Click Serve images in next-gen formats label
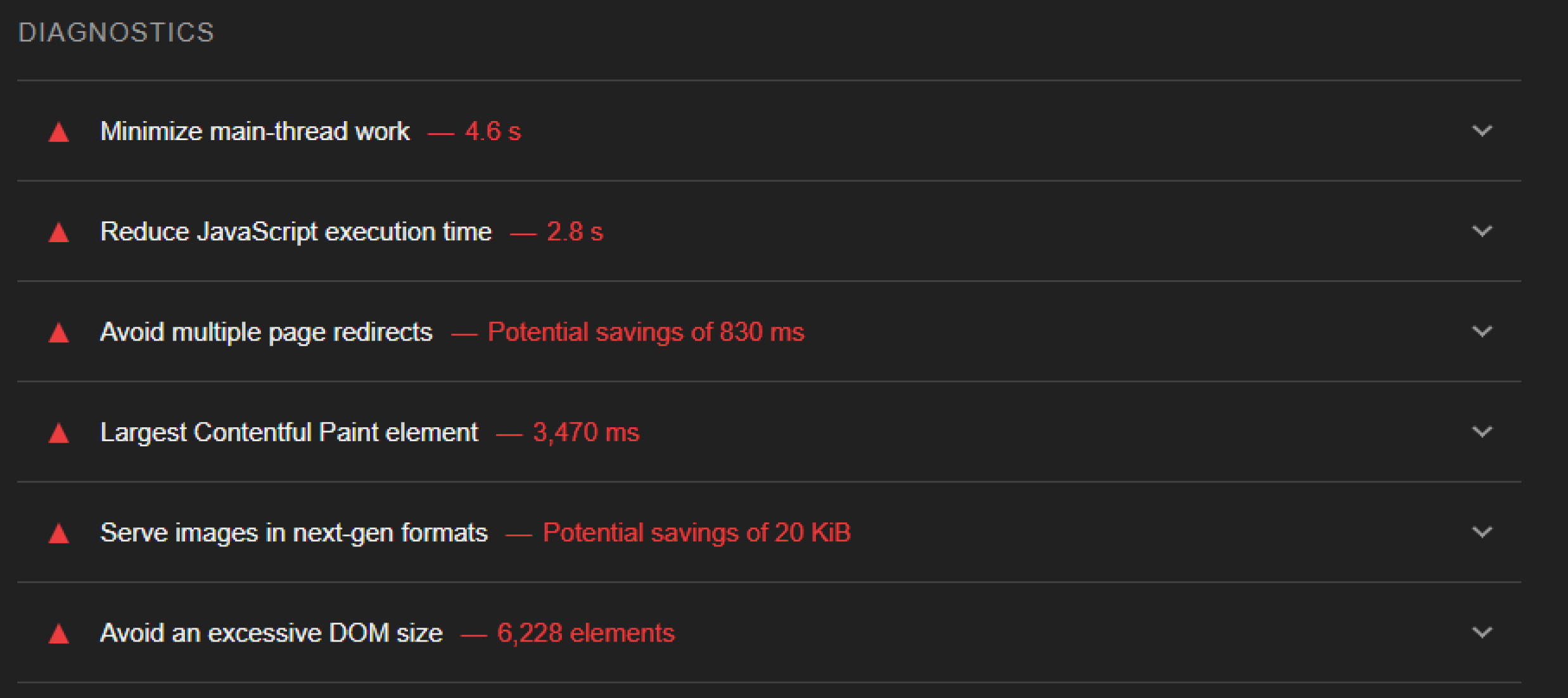Screen dimensions: 1568x698 tap(294, 533)
